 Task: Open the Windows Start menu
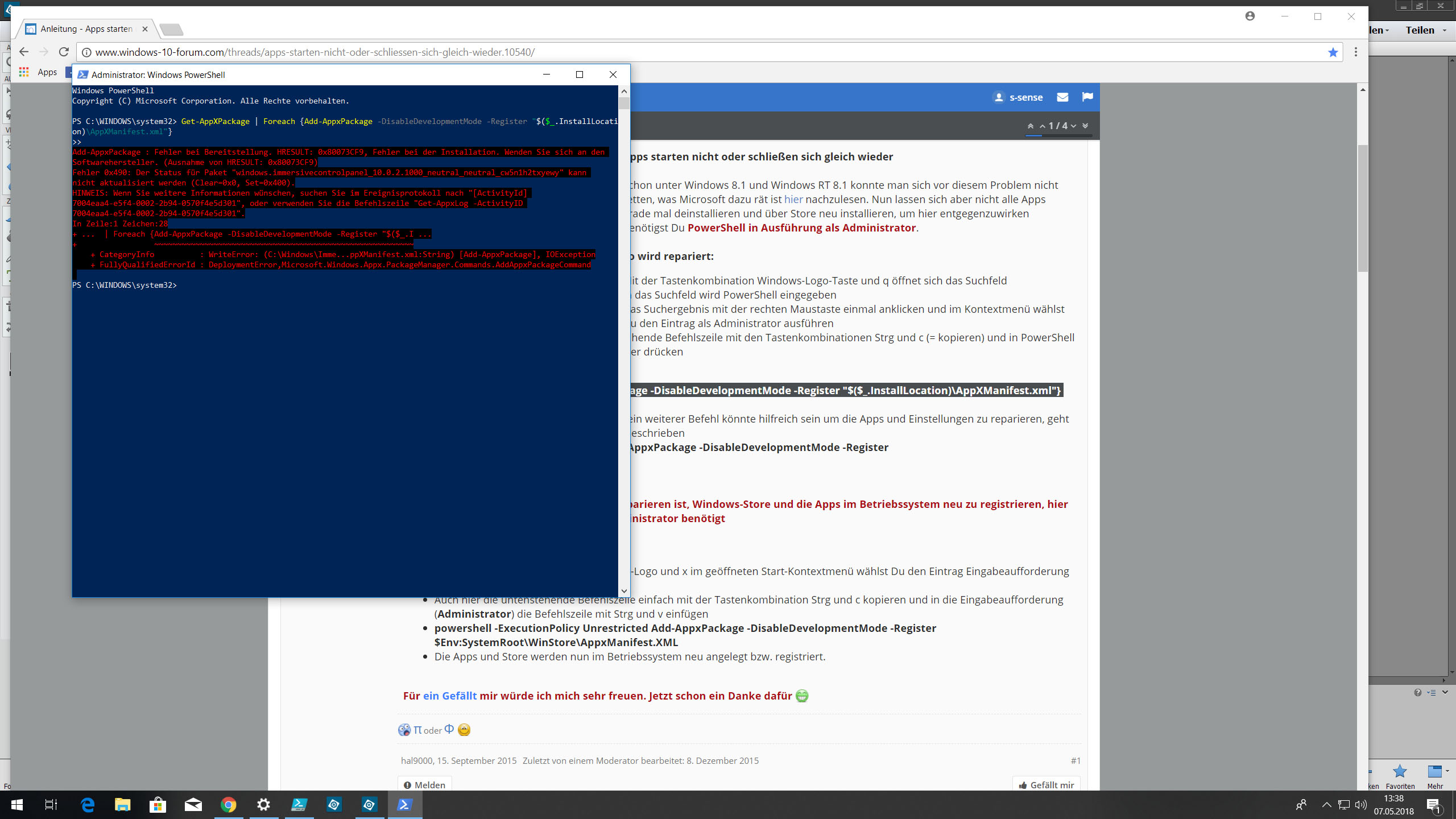(x=17, y=805)
